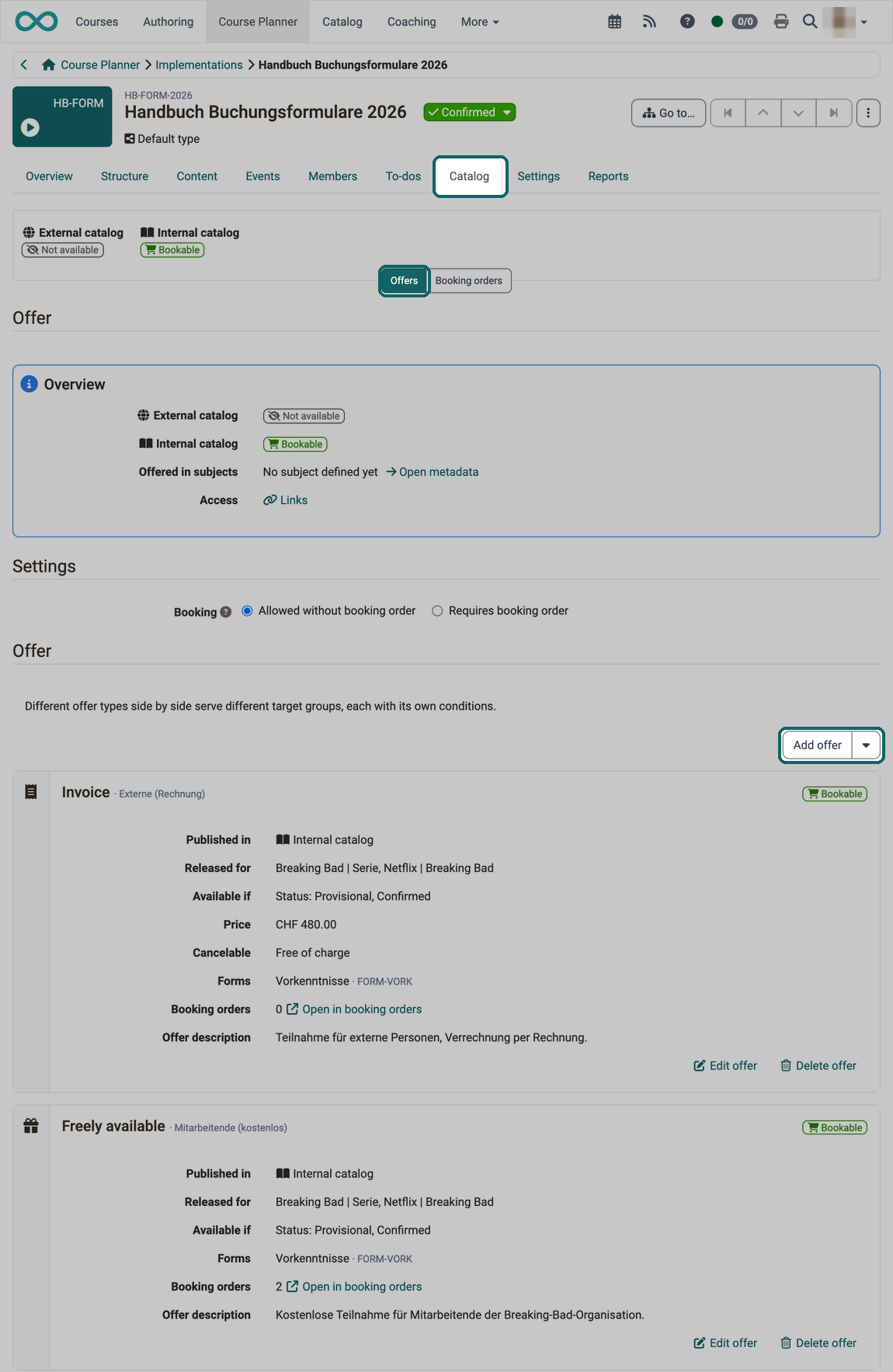Click the HB-FORM course tile thumbnail

pos(62,117)
